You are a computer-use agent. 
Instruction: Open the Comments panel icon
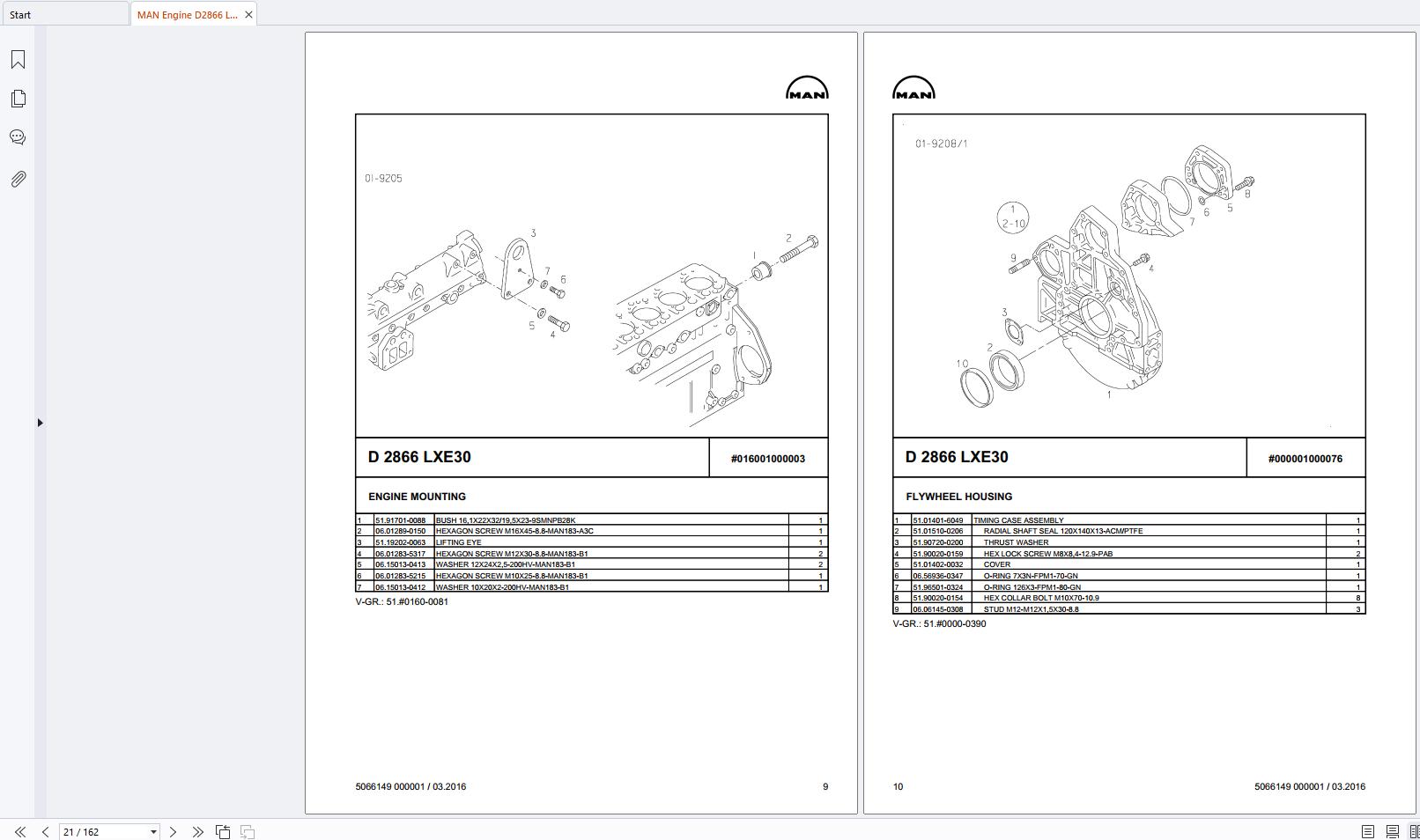(x=18, y=137)
